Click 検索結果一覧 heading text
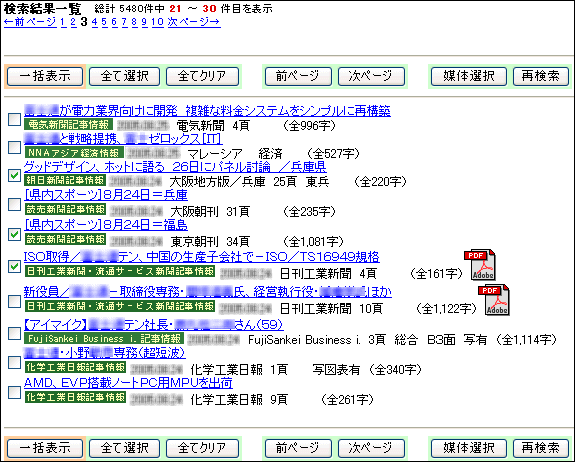This screenshot has width=575, height=462. tap(42, 8)
